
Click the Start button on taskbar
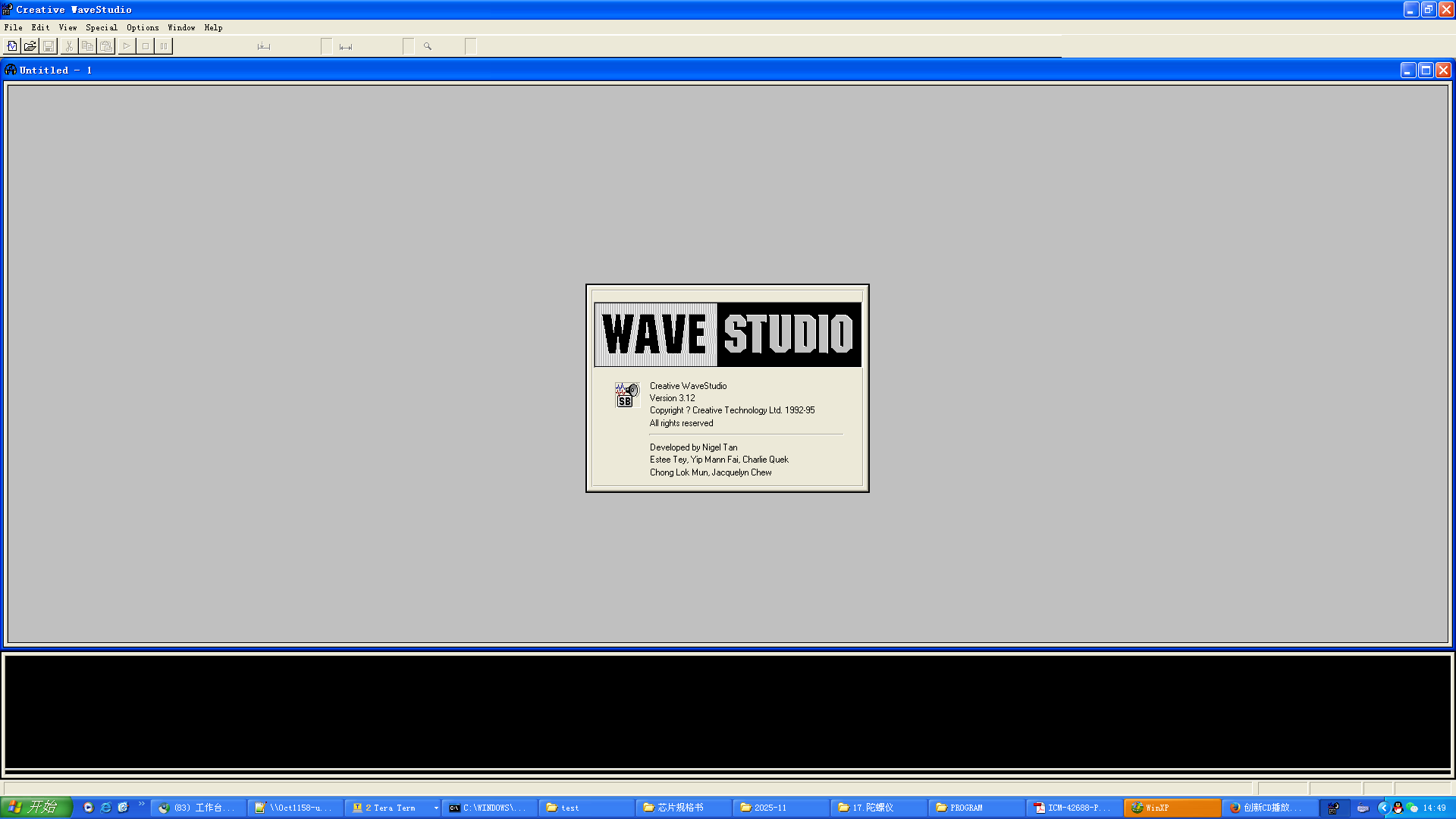pyautogui.click(x=36, y=808)
